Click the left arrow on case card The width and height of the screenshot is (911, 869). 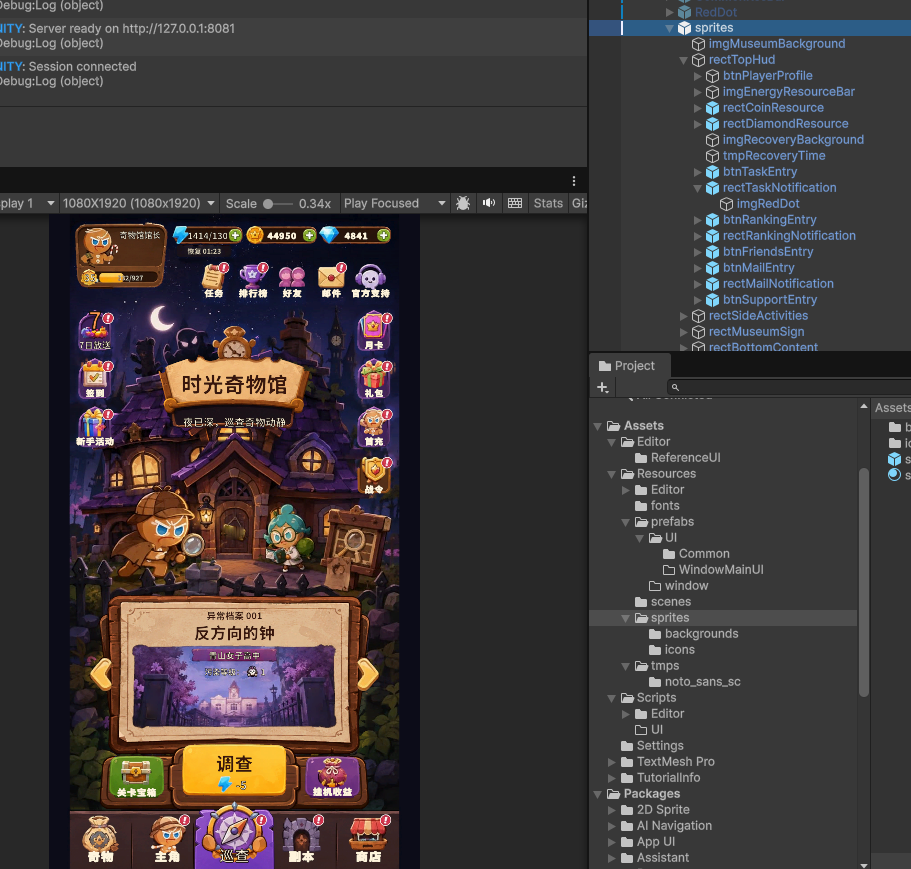pos(102,674)
